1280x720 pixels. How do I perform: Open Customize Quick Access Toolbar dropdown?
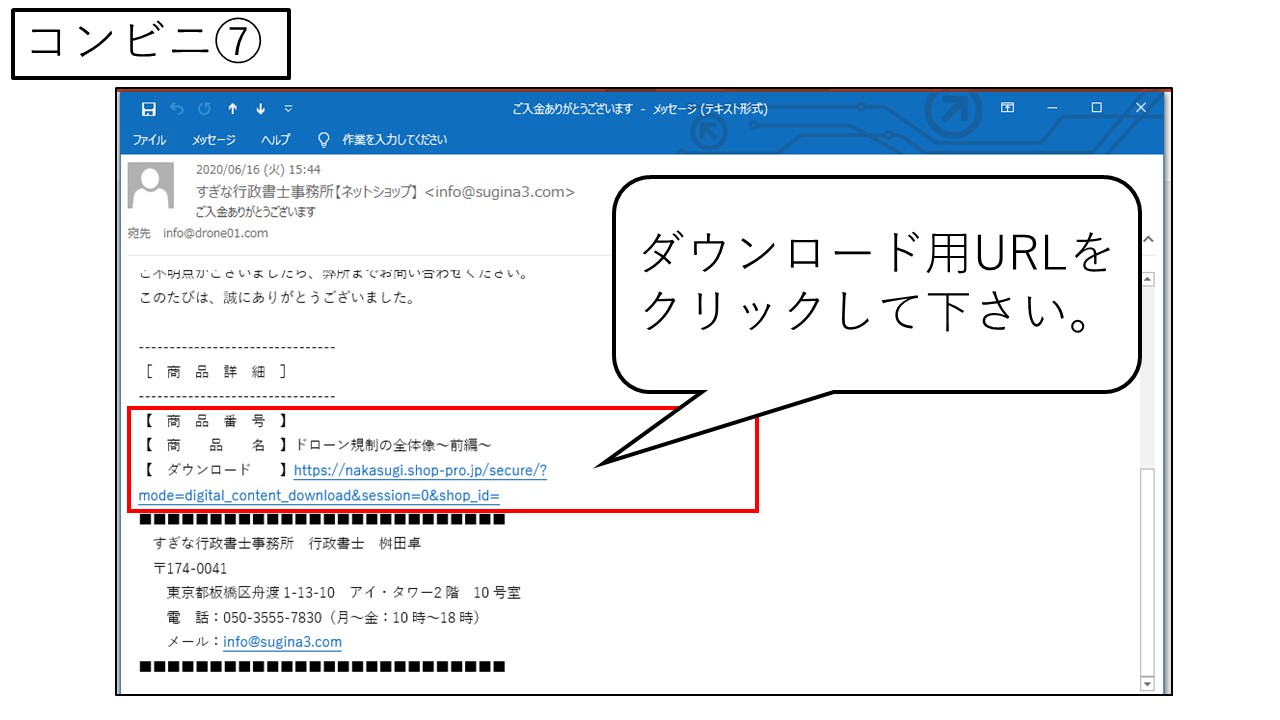tap(288, 108)
